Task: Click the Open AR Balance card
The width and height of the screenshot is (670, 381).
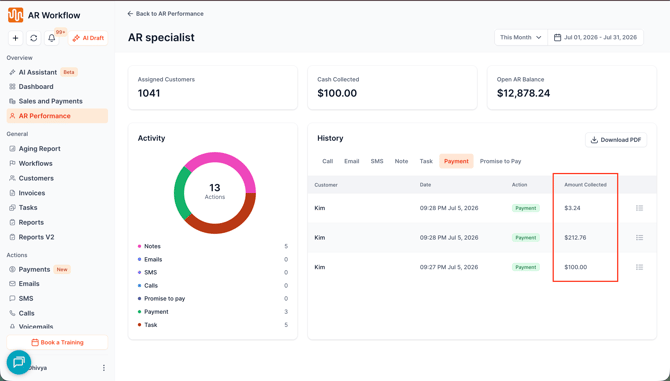Action: pyautogui.click(x=572, y=88)
